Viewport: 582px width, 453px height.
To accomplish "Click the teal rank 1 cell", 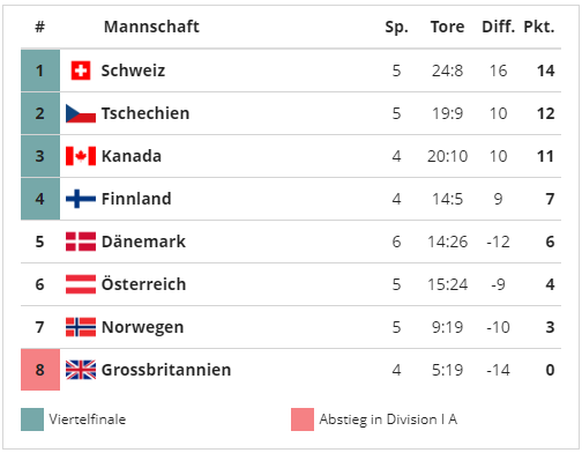I will [x=40, y=71].
